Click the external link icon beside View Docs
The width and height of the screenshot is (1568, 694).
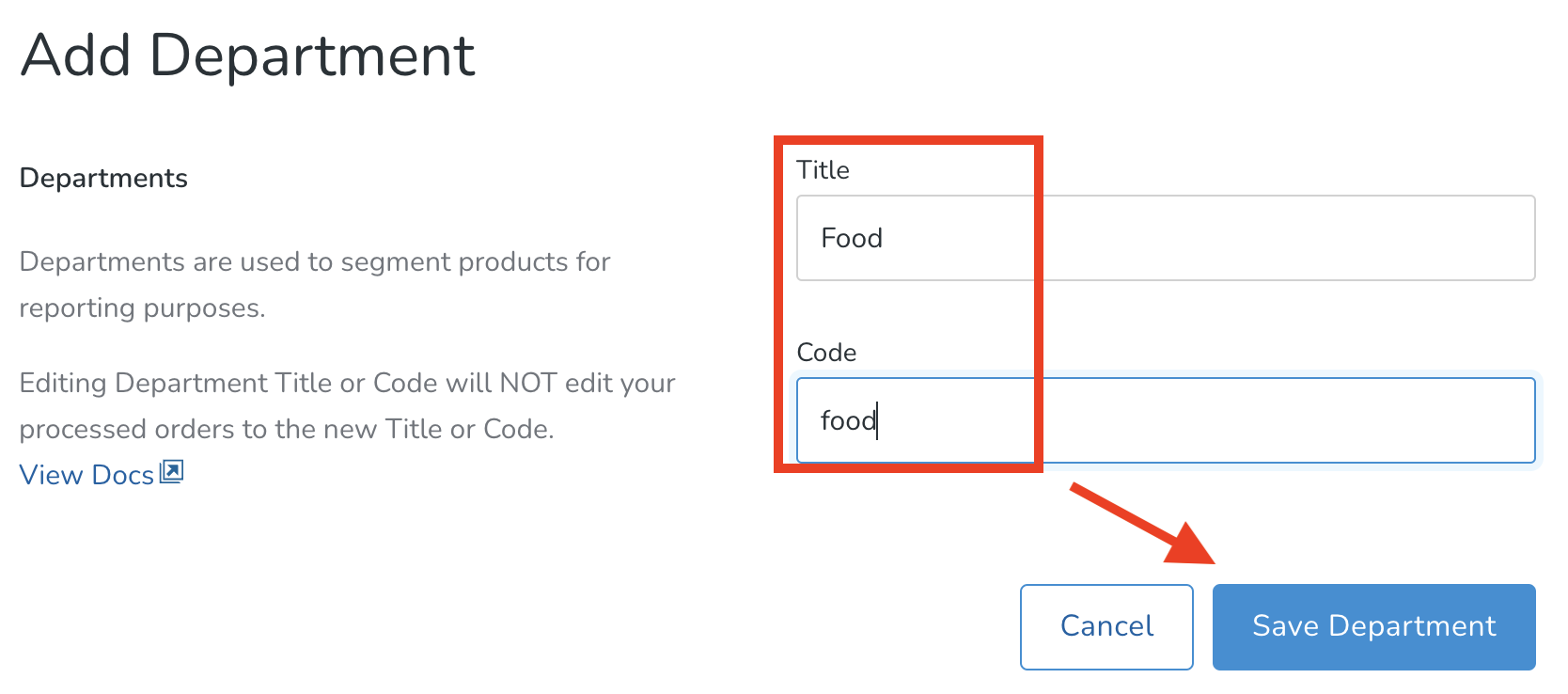tap(171, 473)
